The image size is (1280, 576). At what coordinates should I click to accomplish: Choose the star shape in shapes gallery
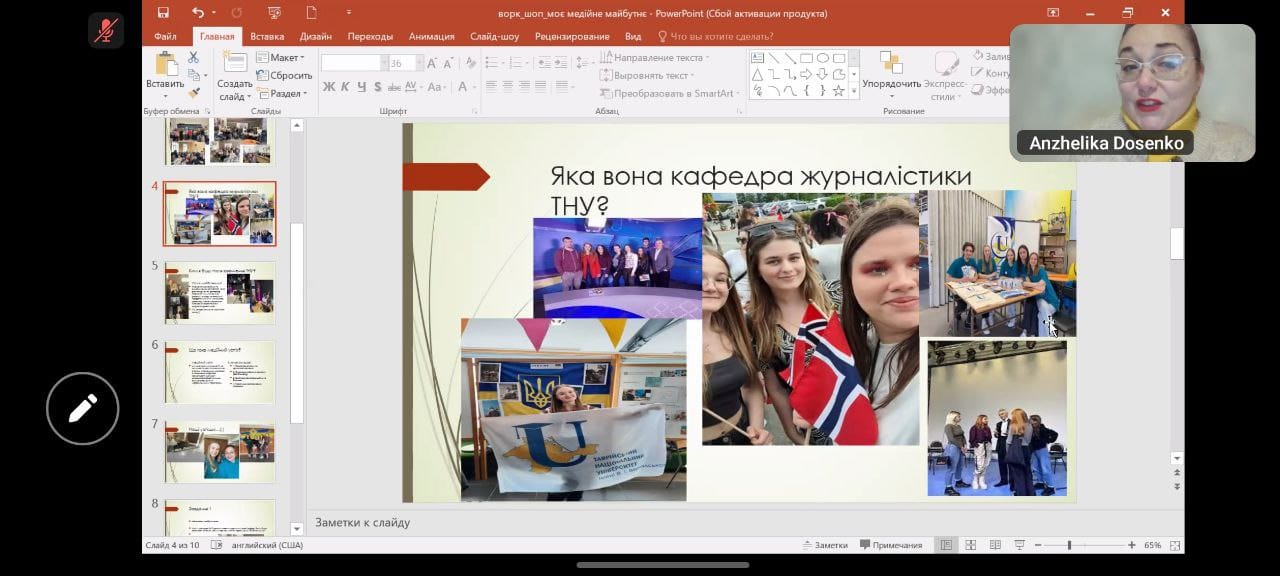(x=838, y=91)
